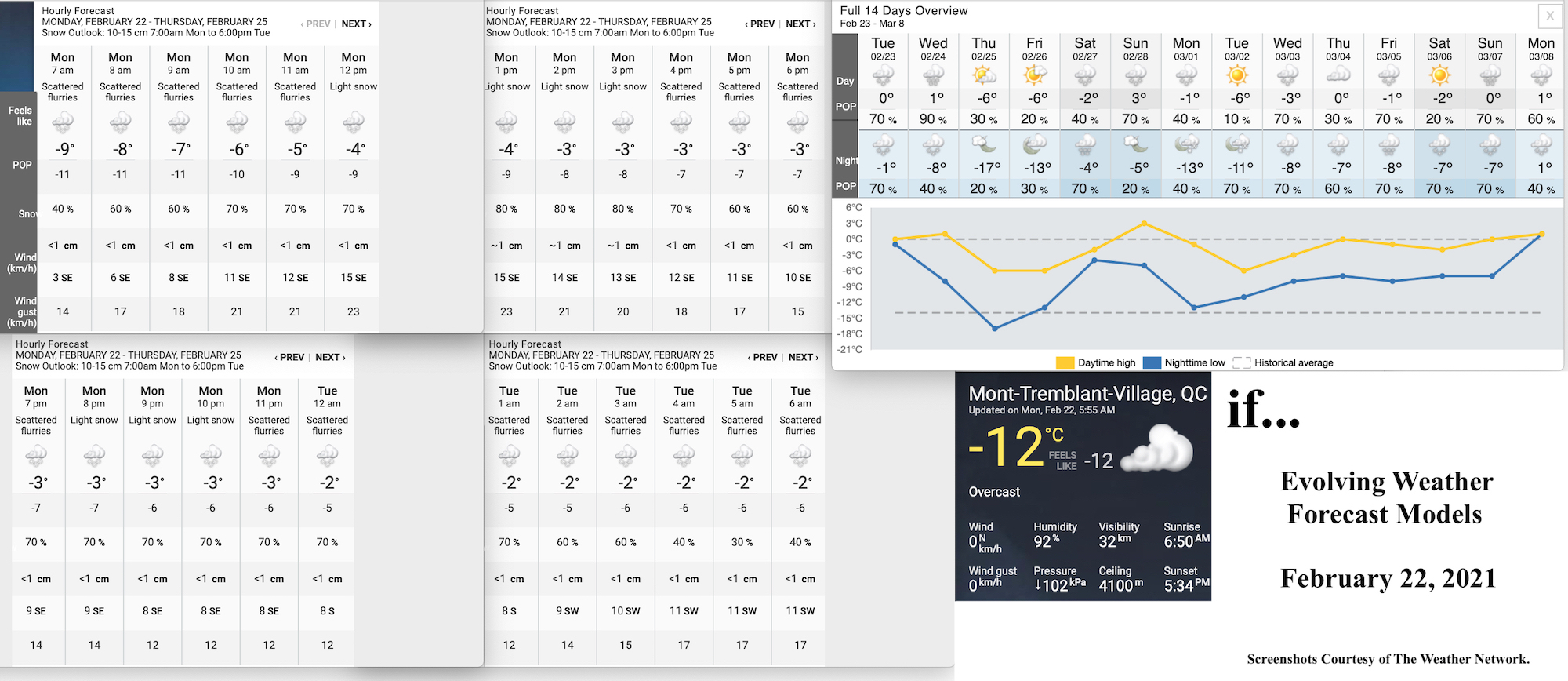Click the Mon 12 pm light snow icon

(x=354, y=122)
